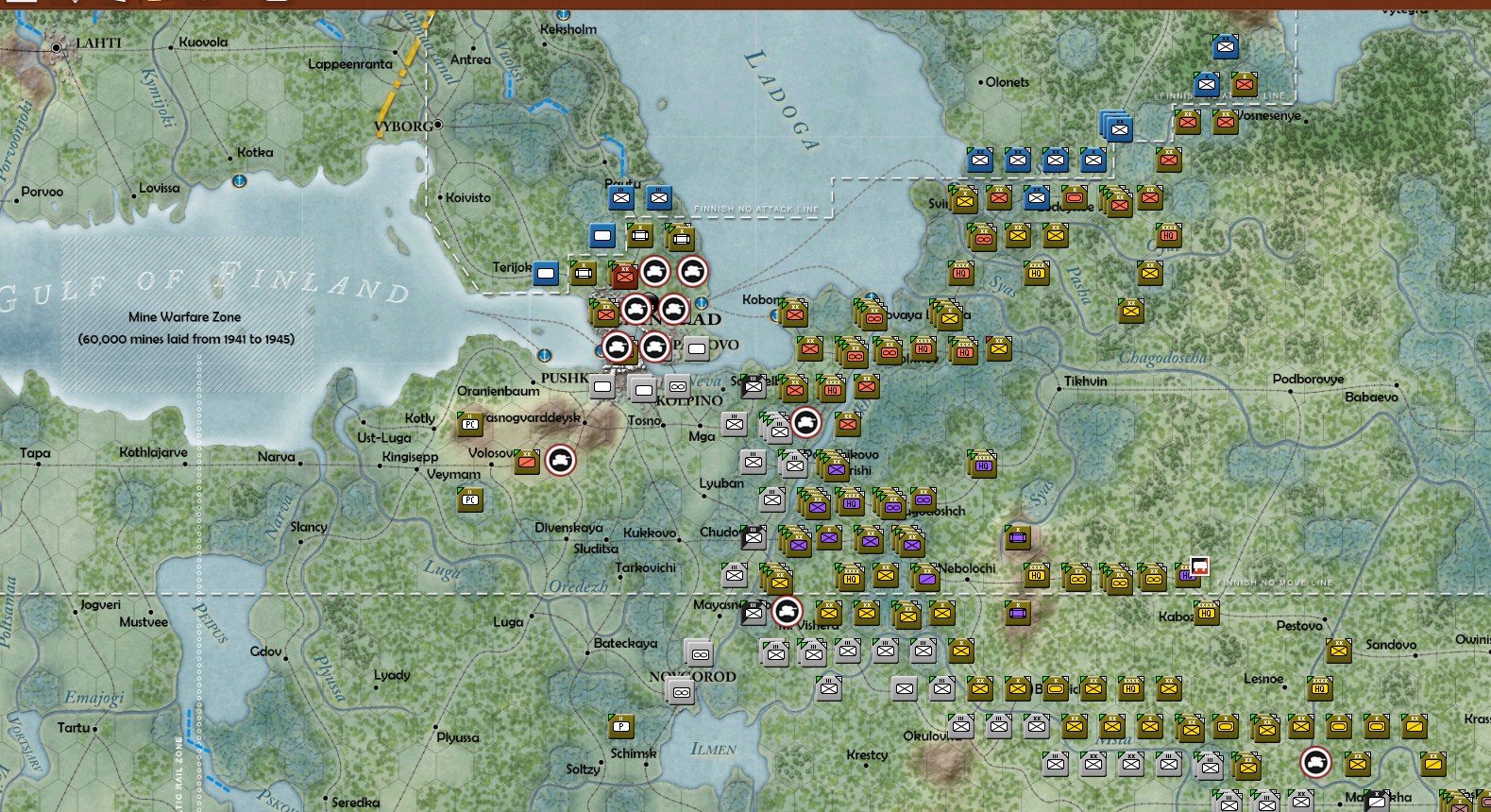The height and width of the screenshot is (812, 1491).
Task: Click the LAHTI city label
Action: point(98,42)
